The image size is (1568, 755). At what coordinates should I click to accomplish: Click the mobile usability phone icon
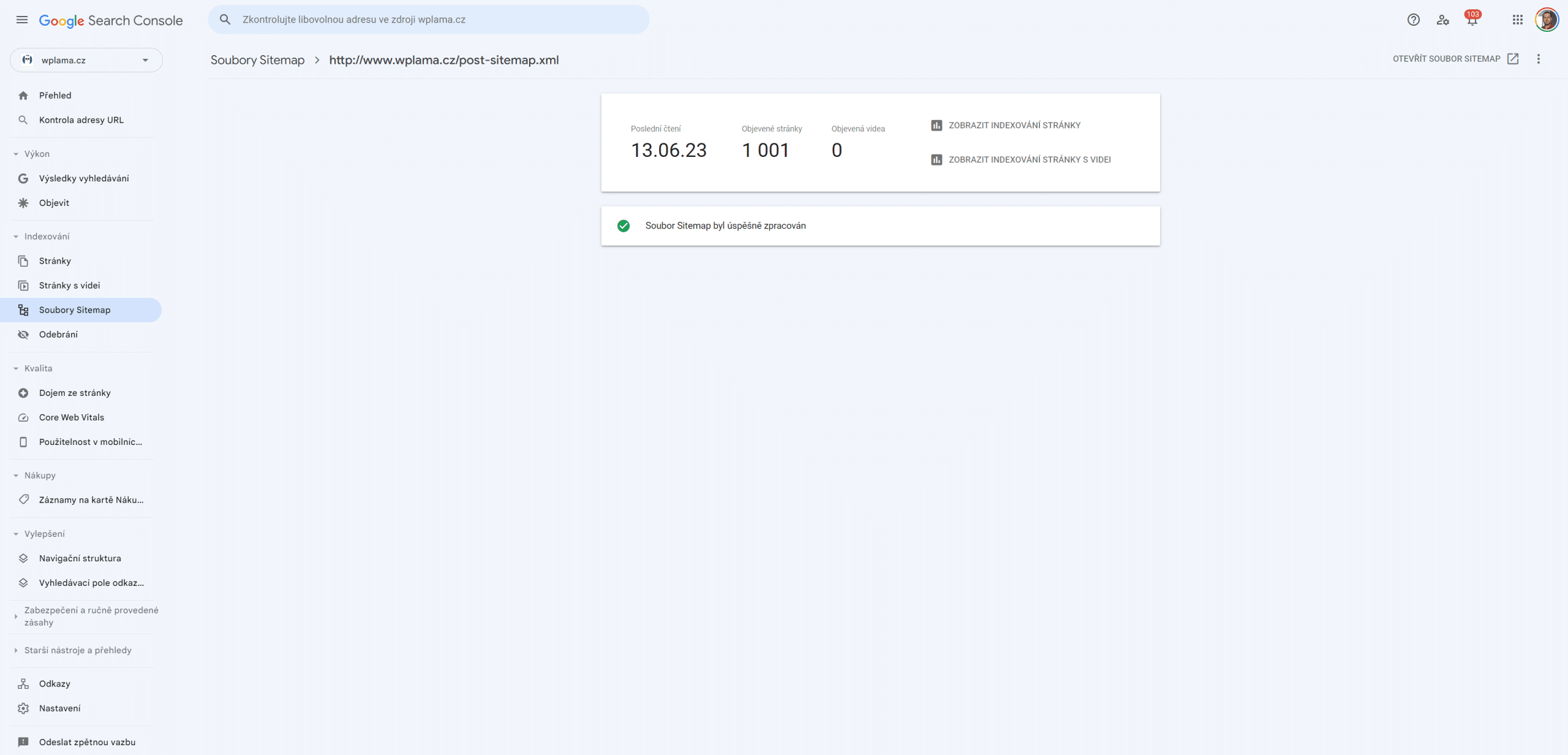(23, 442)
